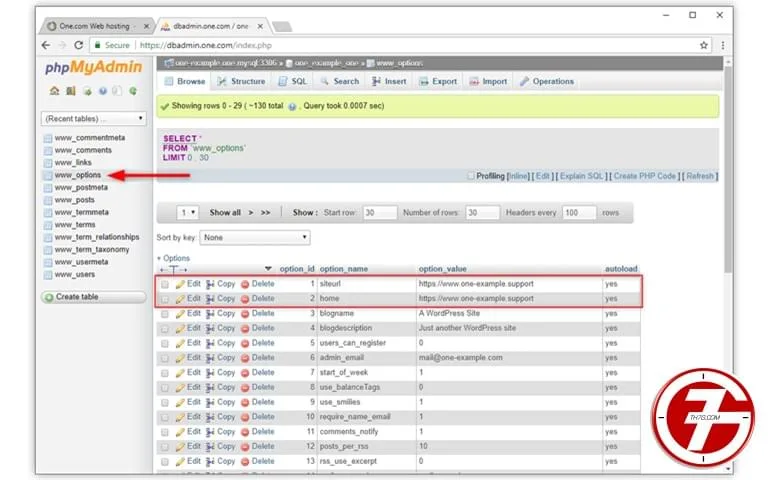Click table icon beside www_commentmeta
The image size is (768, 480).
click(x=48, y=138)
